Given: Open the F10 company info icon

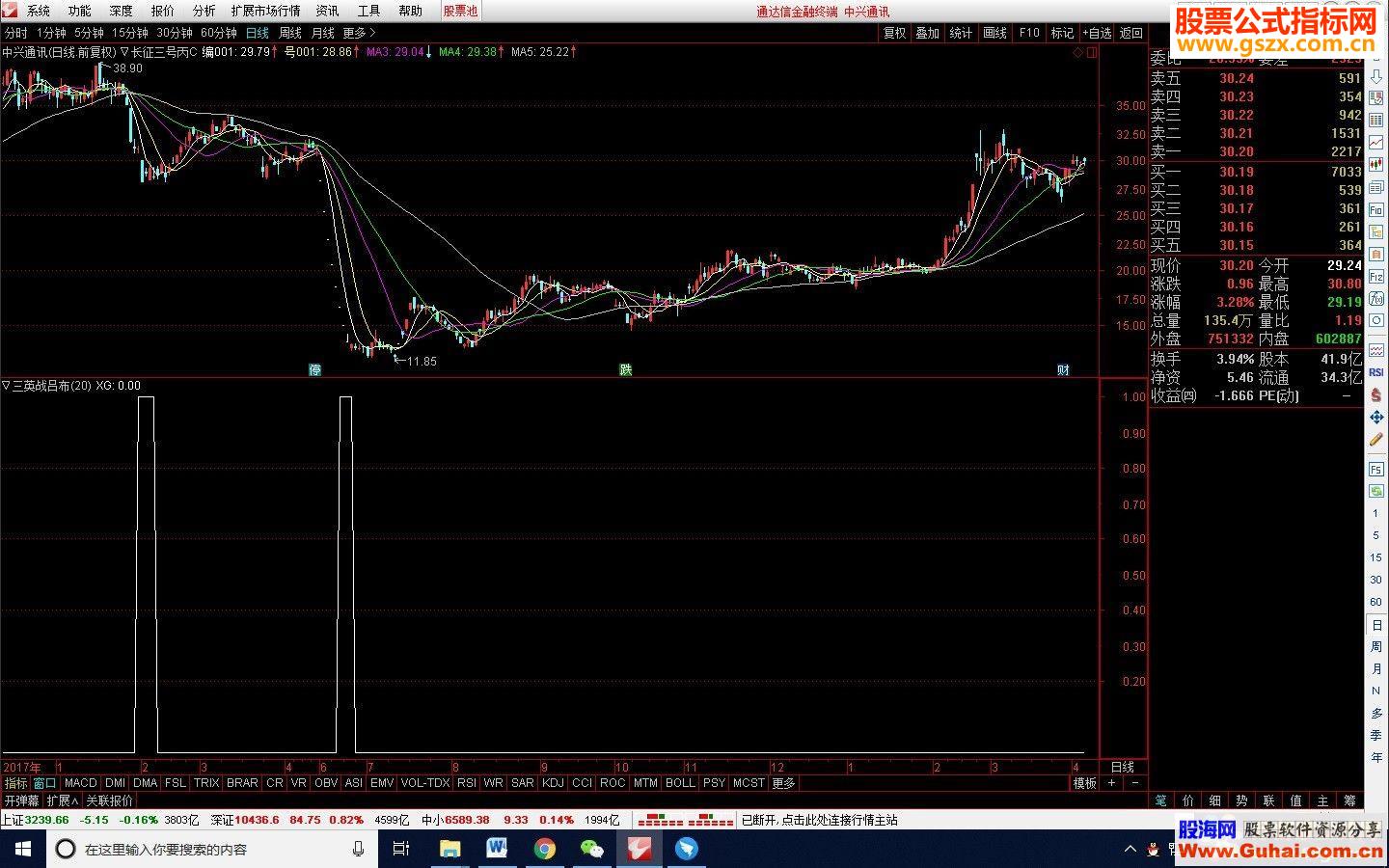Looking at the screenshot, I should [x=1376, y=209].
